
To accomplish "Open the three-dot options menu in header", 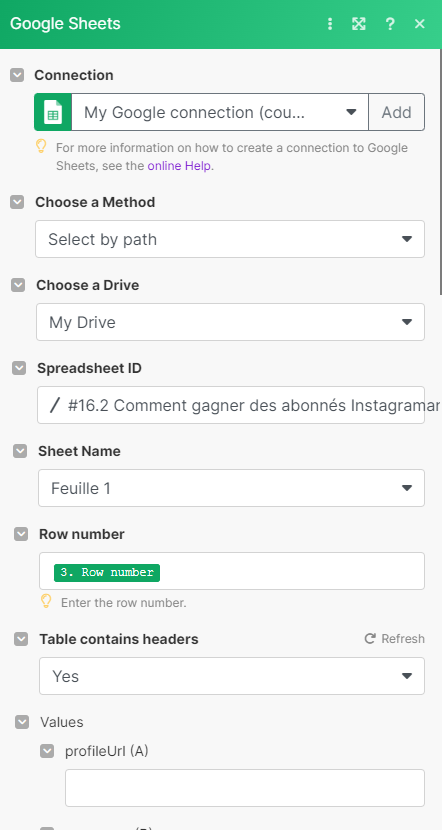I will click(x=330, y=24).
